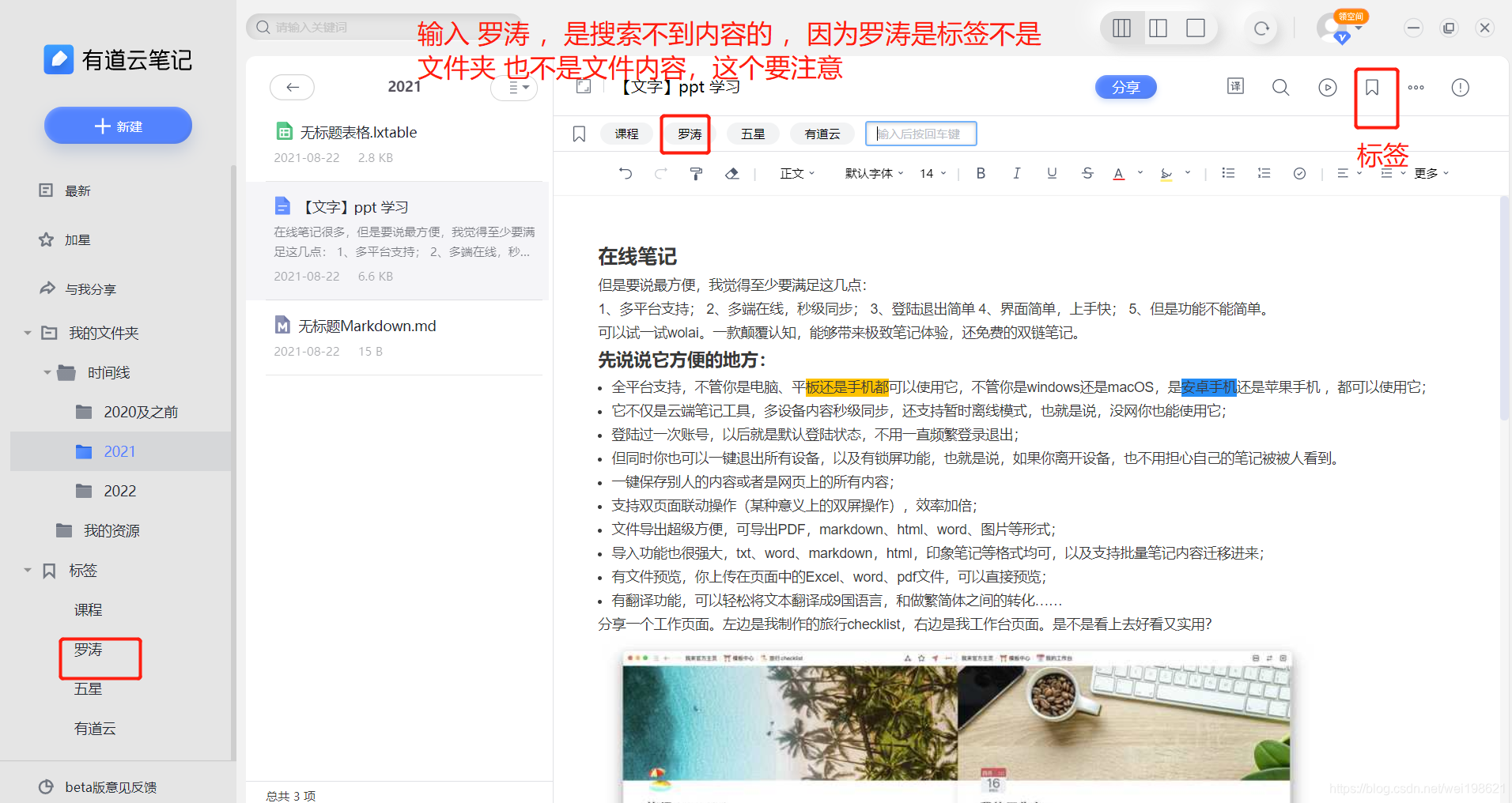Click the 新建 create button
The height and width of the screenshot is (803, 1512).
118,125
